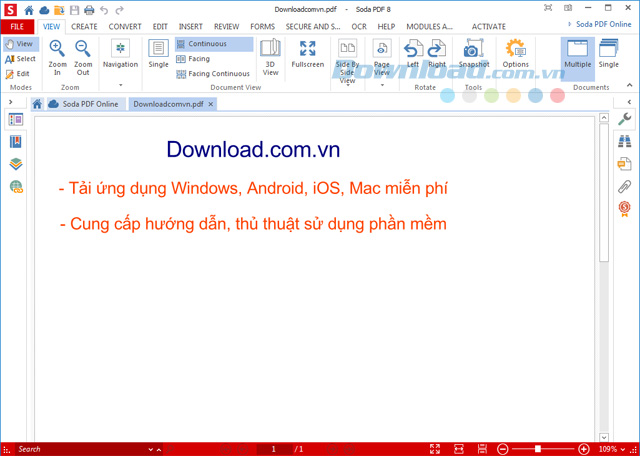This screenshot has height=456, width=640.
Task: Switch to EDIT ribbon tab
Action: (x=160, y=27)
